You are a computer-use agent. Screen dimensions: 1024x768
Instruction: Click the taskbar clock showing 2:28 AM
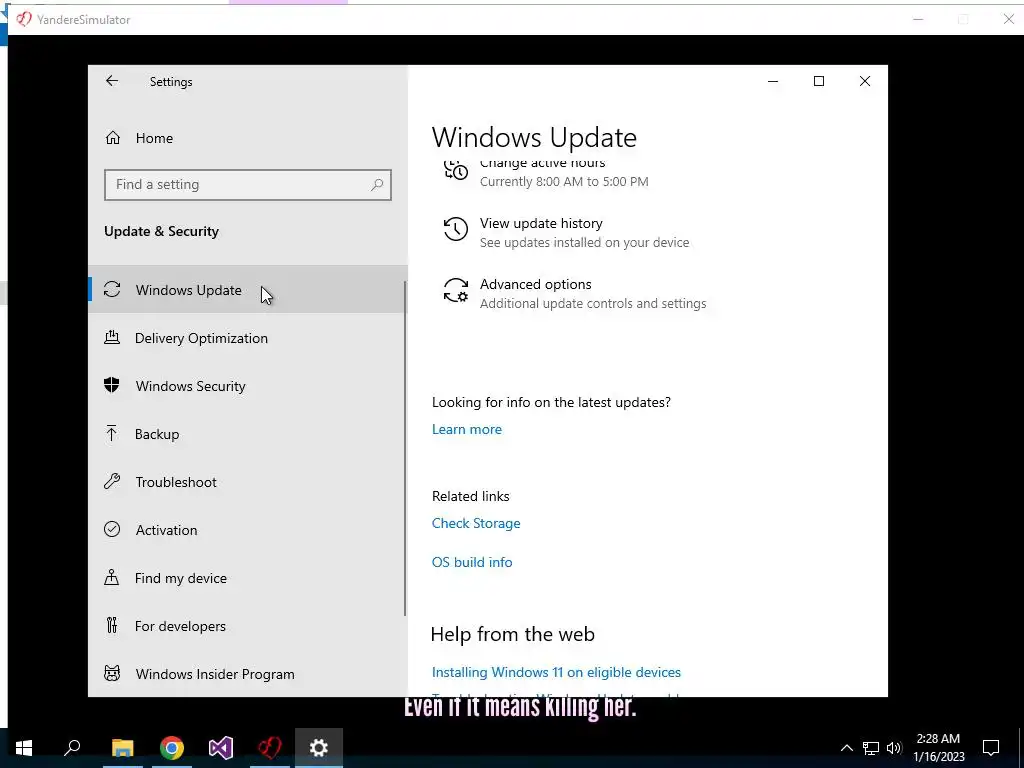938,748
